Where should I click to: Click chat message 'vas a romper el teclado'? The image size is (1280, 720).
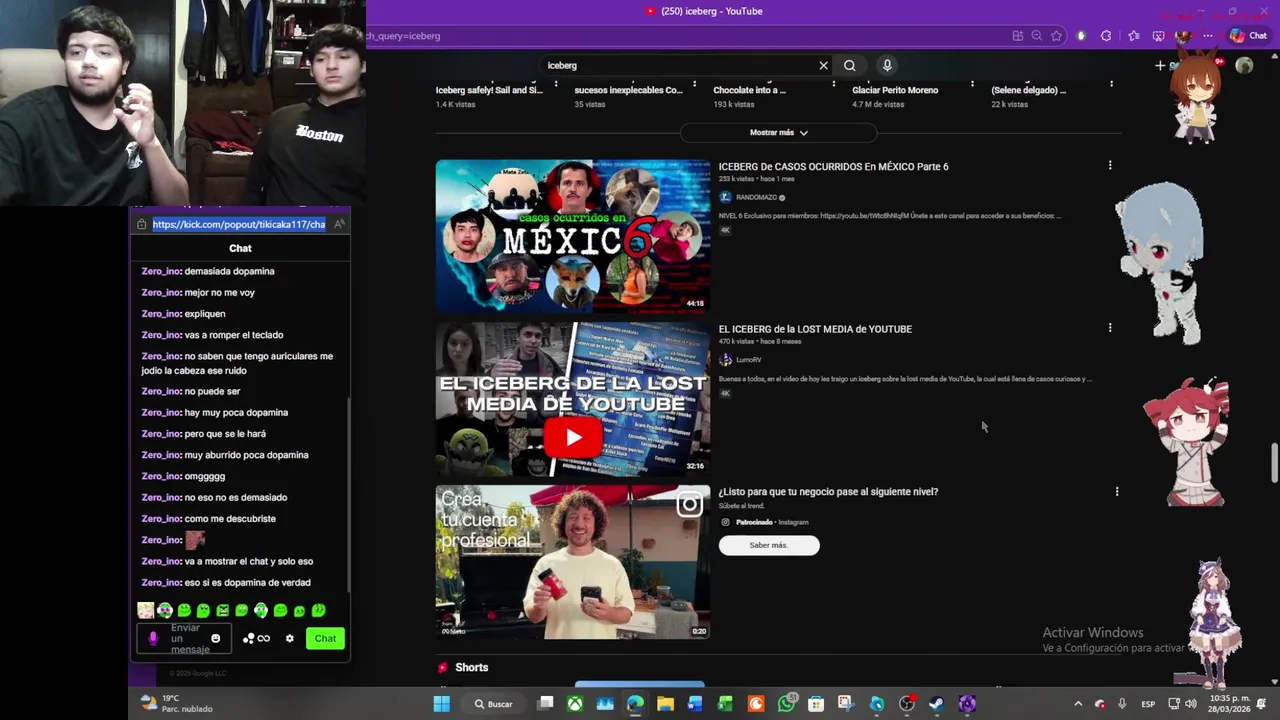(234, 335)
